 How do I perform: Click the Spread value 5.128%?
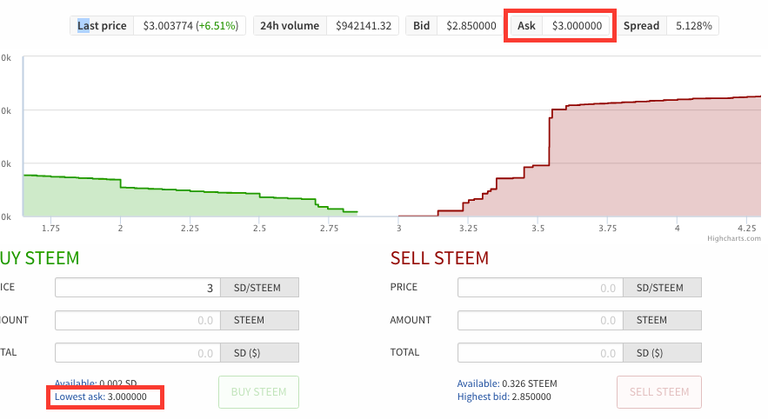coord(694,26)
